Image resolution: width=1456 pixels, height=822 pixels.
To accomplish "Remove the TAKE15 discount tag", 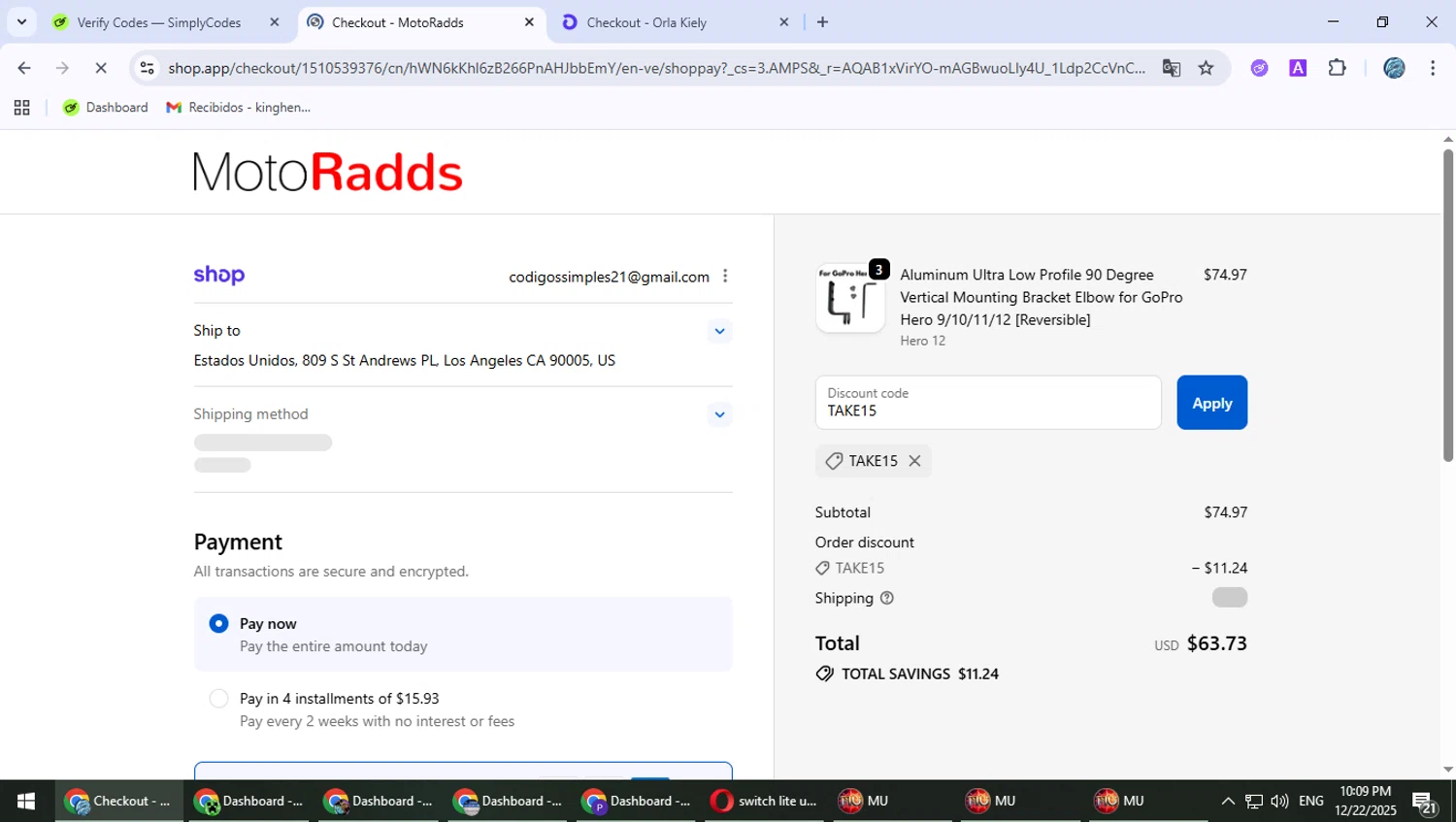I will [x=914, y=461].
